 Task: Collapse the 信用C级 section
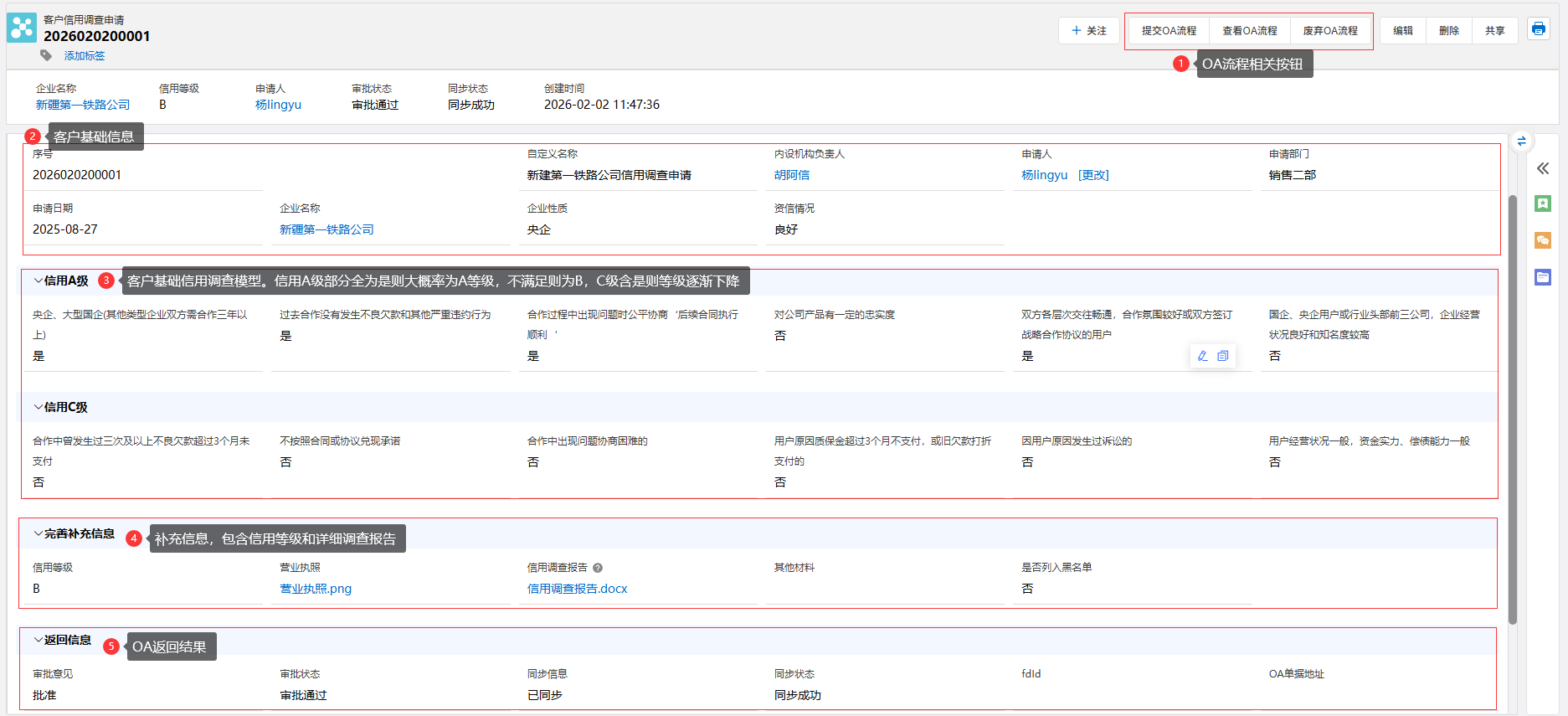39,407
